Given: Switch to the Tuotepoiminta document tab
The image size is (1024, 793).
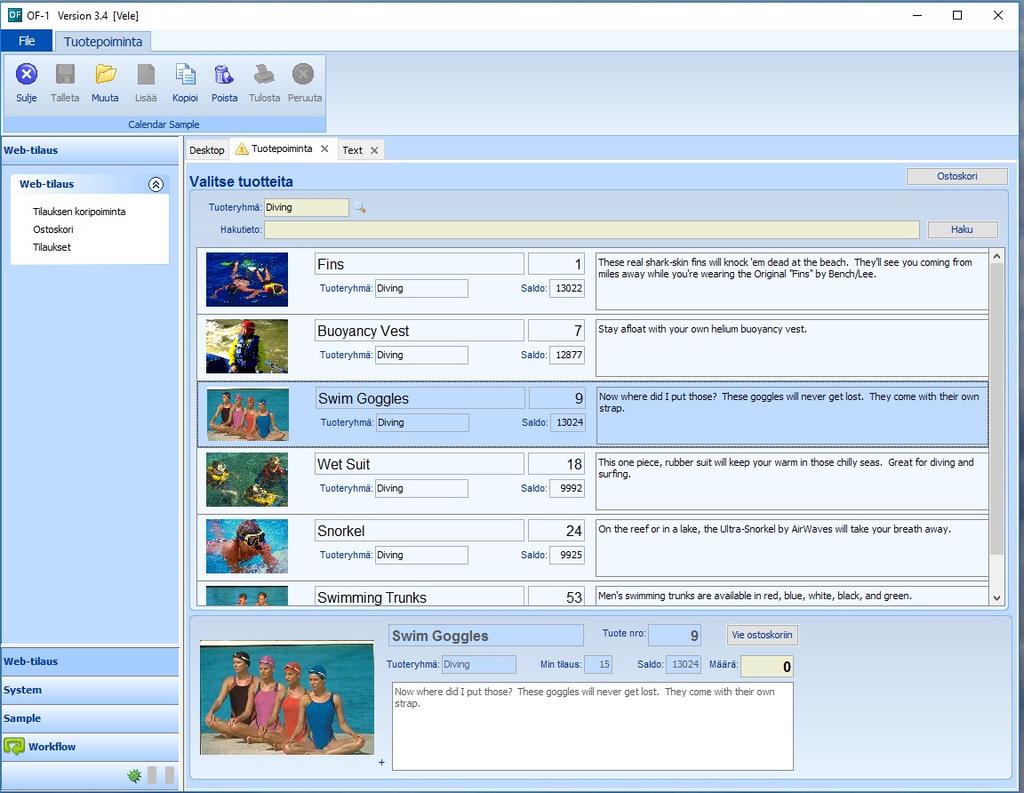Looking at the screenshot, I should tap(282, 149).
